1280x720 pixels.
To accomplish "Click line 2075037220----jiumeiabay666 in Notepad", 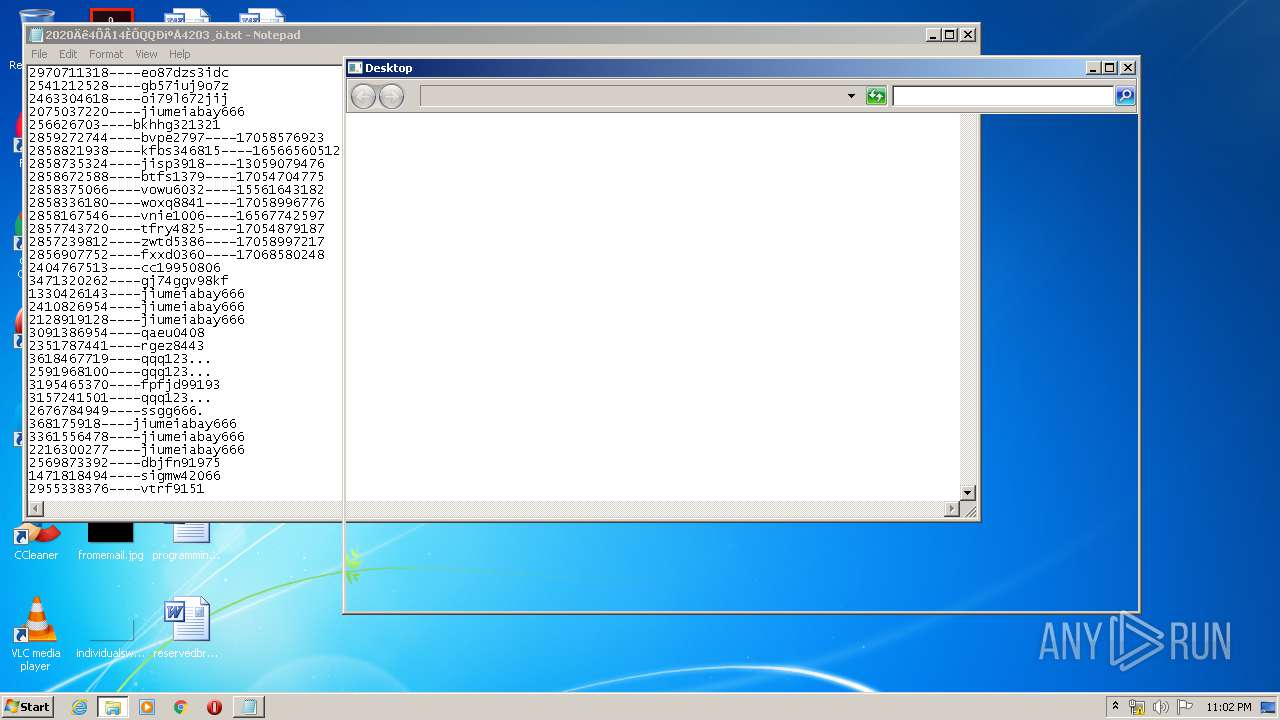I will pos(136,112).
